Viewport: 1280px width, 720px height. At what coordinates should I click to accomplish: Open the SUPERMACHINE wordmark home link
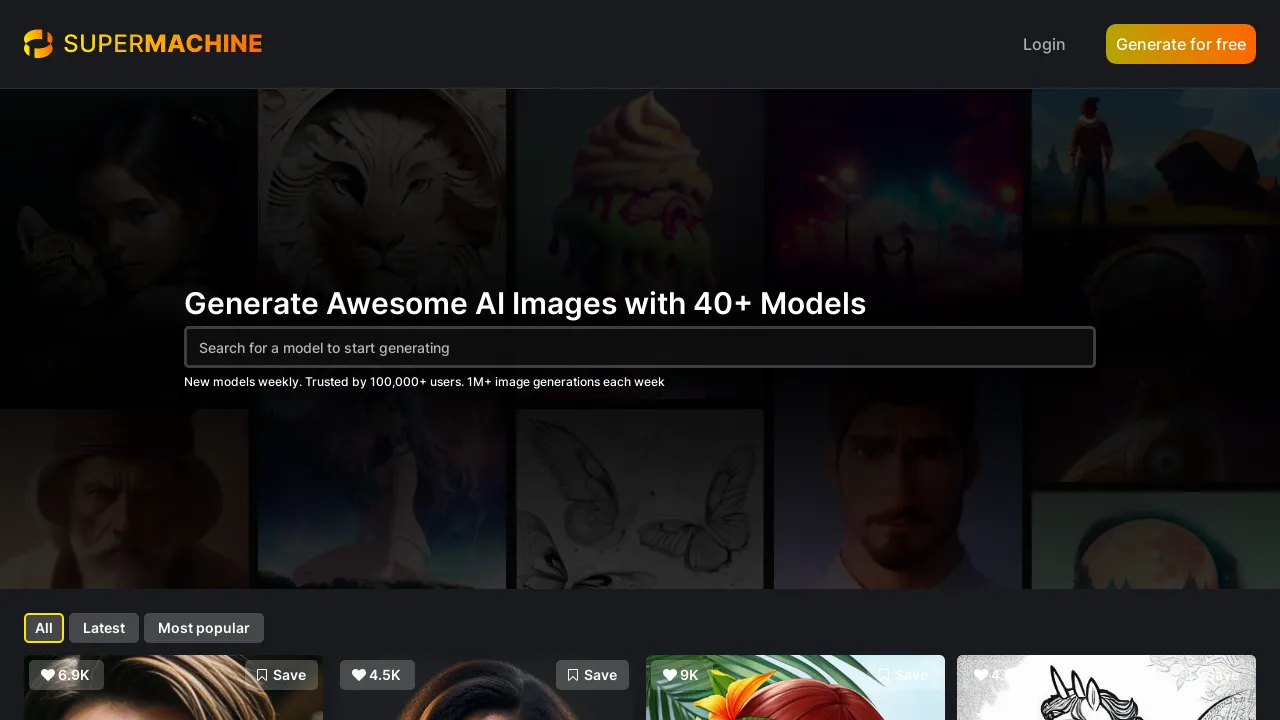point(163,44)
